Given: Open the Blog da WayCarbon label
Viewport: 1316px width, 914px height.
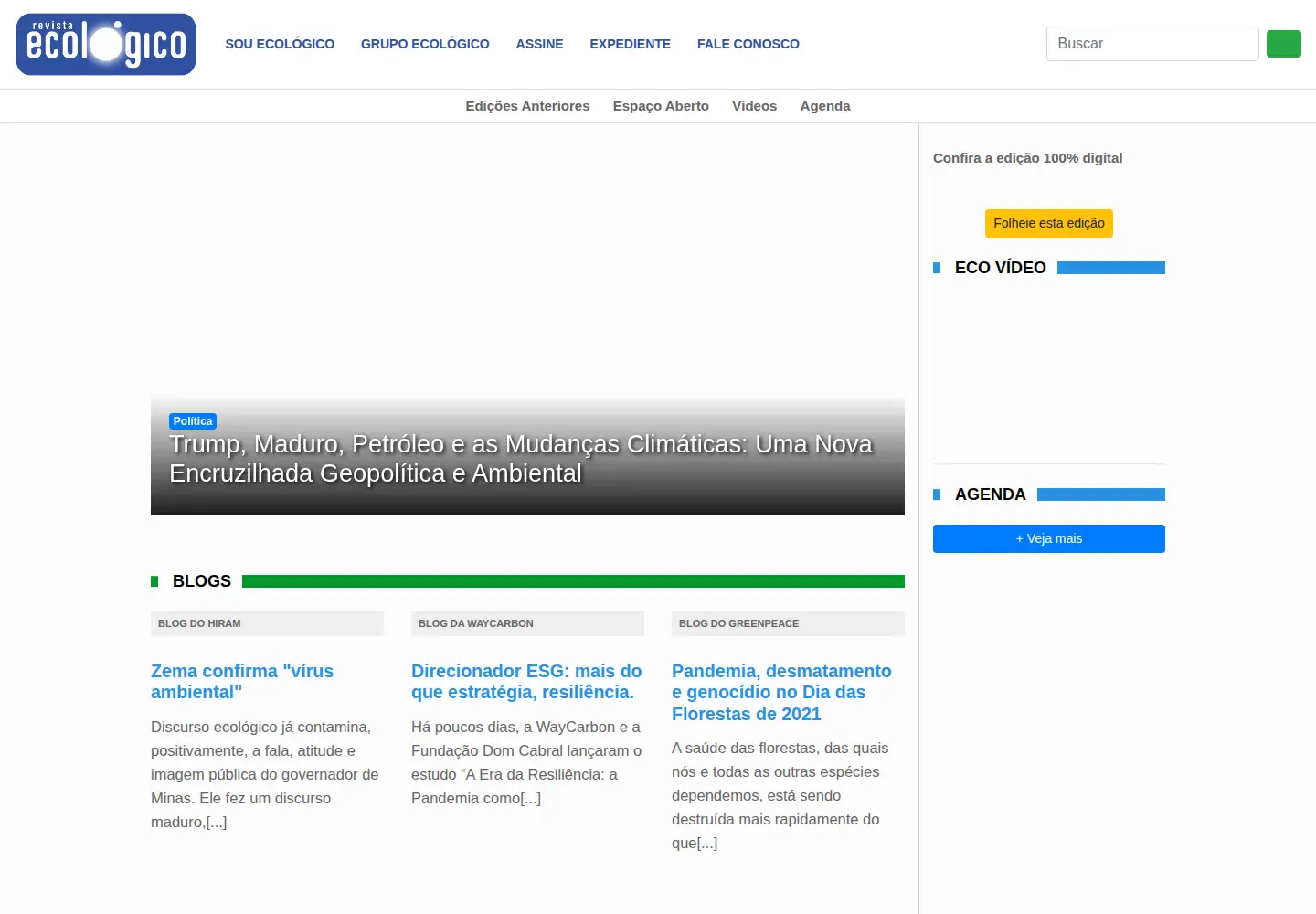Looking at the screenshot, I should [x=476, y=623].
